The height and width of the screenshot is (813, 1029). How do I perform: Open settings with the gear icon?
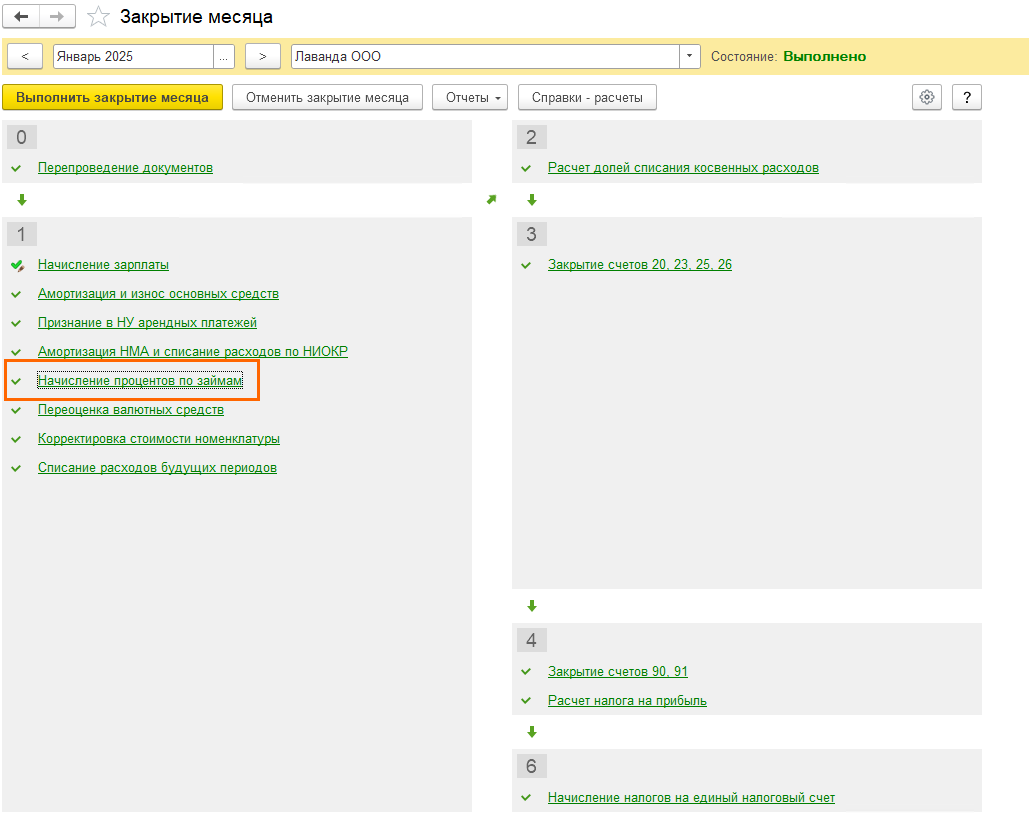pos(927,97)
